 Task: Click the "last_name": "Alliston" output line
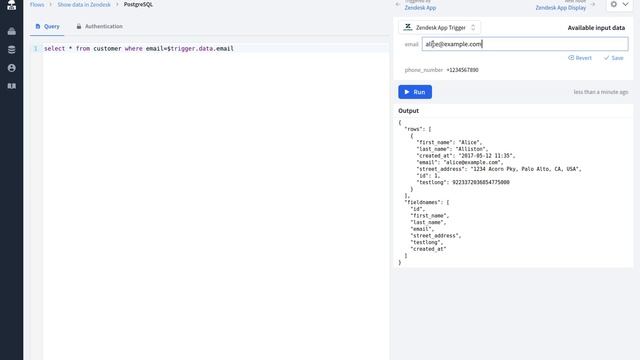coord(452,149)
